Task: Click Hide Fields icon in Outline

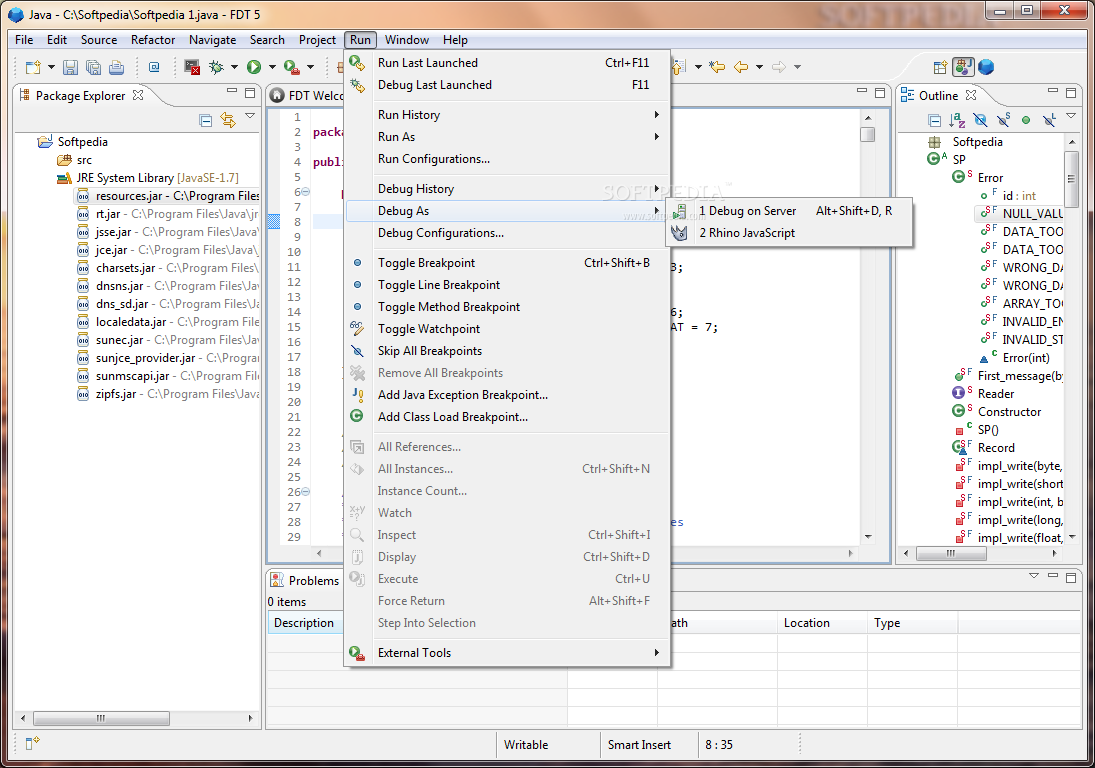Action: click(x=980, y=120)
